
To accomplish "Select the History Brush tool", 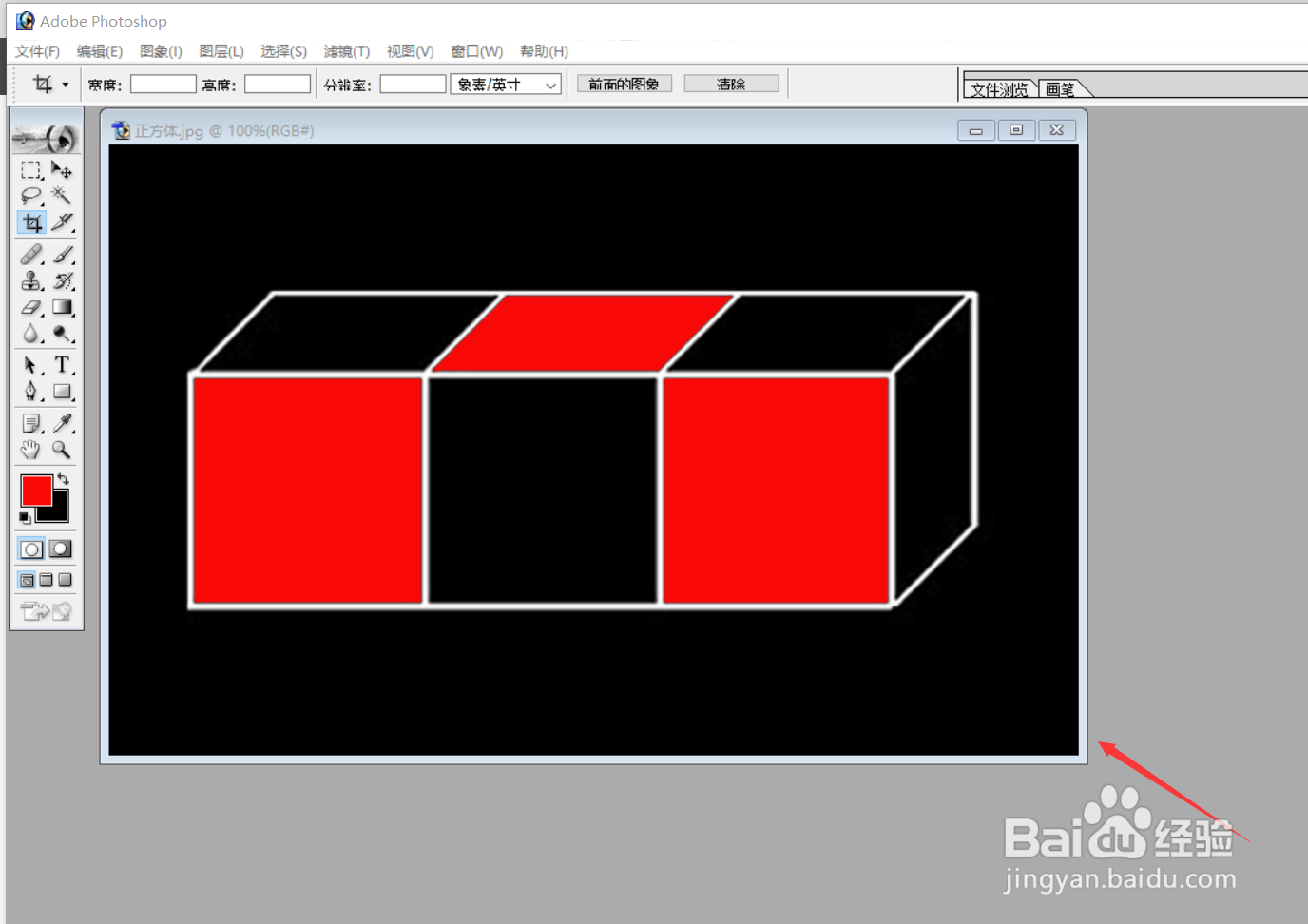I will click(x=62, y=281).
